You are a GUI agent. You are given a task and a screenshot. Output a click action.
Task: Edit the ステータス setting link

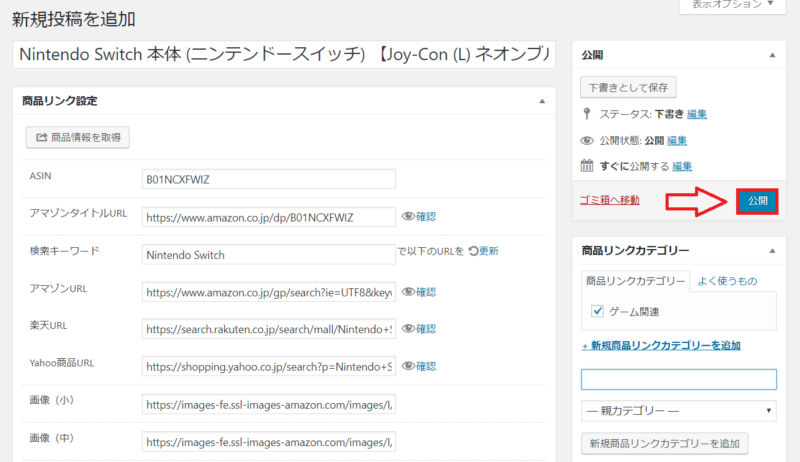tap(697, 114)
